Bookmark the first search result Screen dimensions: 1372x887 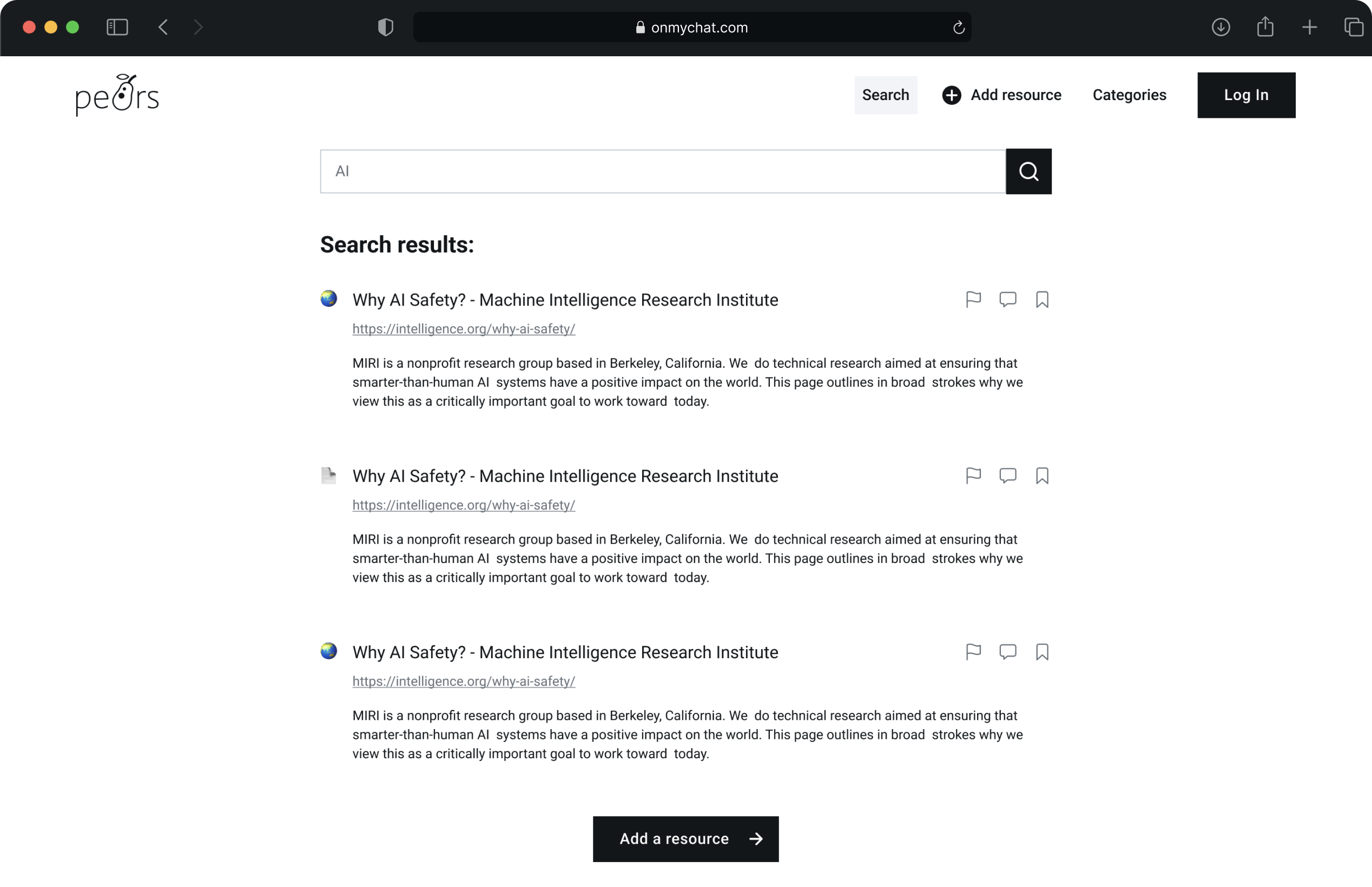(x=1041, y=300)
